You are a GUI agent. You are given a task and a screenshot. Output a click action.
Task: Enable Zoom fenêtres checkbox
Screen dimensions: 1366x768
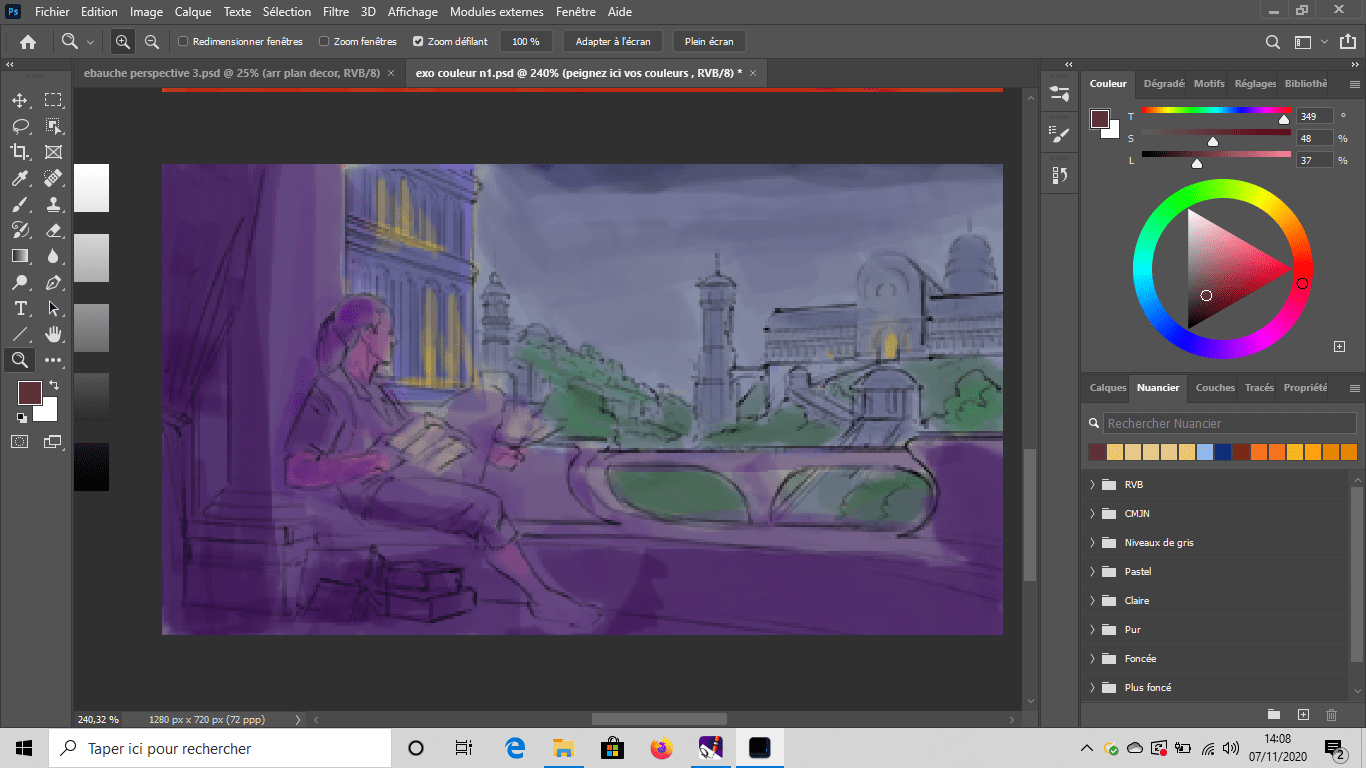pyautogui.click(x=324, y=42)
